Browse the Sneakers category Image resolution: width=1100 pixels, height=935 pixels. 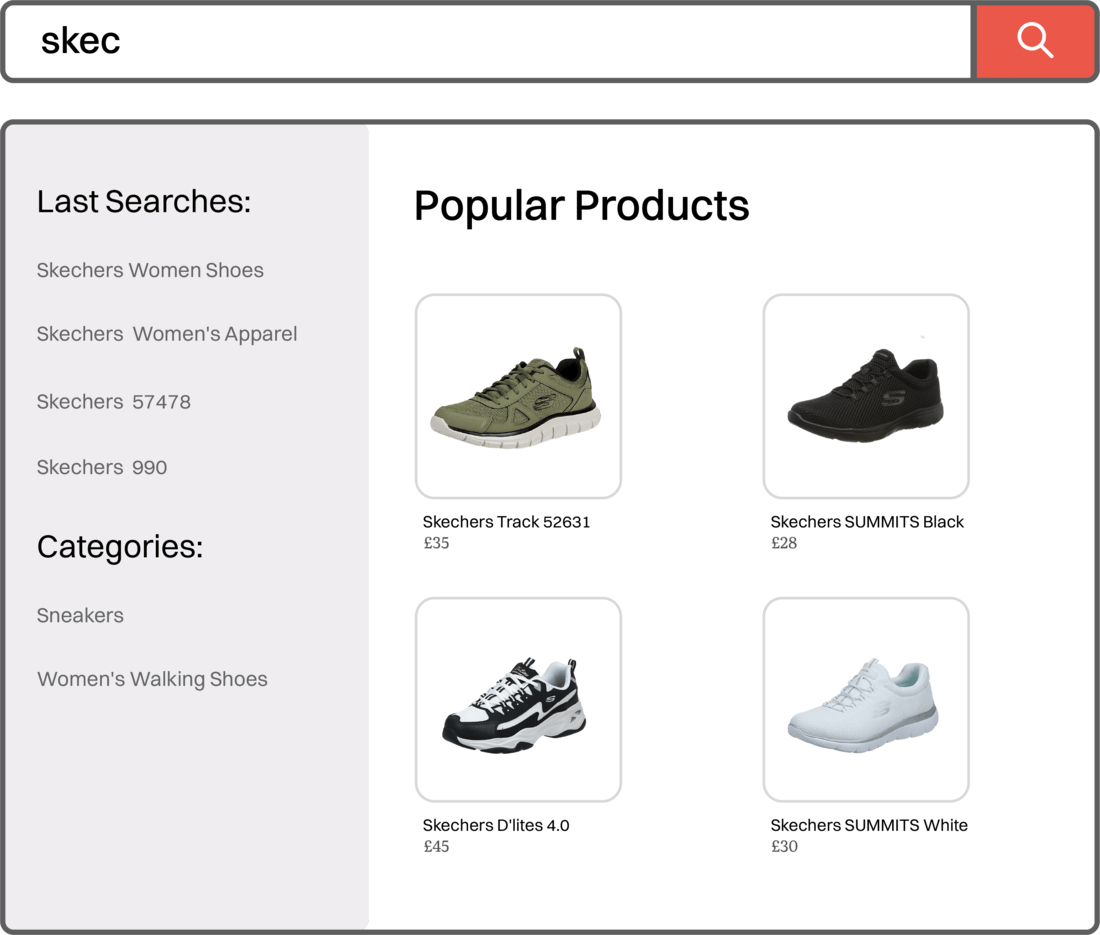coord(80,615)
